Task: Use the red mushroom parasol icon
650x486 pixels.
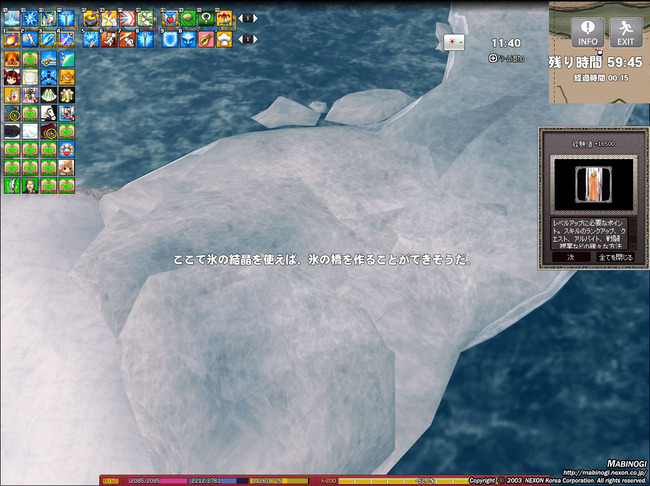Action: (x=224, y=19)
